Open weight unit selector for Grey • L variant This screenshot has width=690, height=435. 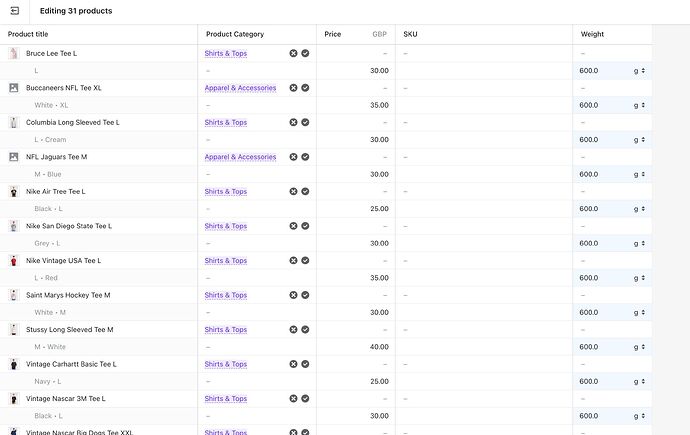639,243
